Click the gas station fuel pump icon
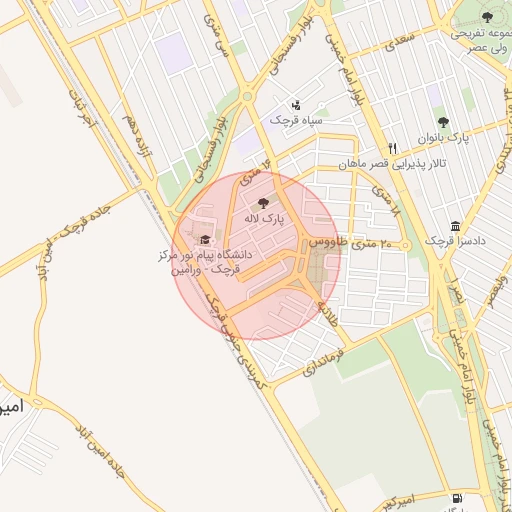The width and height of the screenshot is (512, 512). (457, 499)
